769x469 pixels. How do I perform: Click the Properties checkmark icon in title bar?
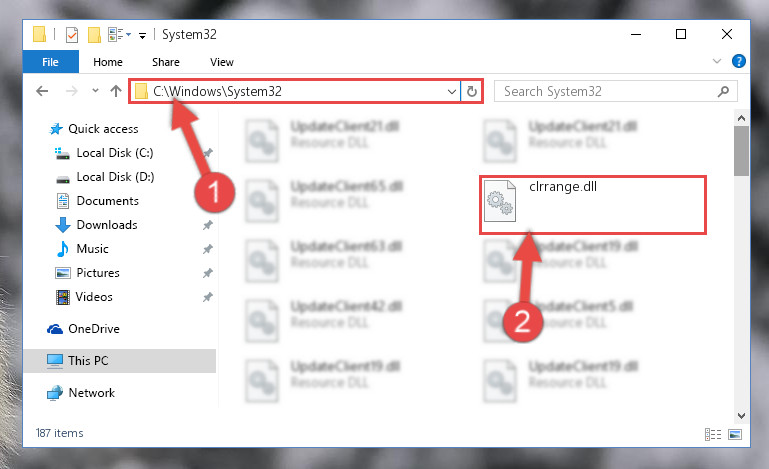72,35
